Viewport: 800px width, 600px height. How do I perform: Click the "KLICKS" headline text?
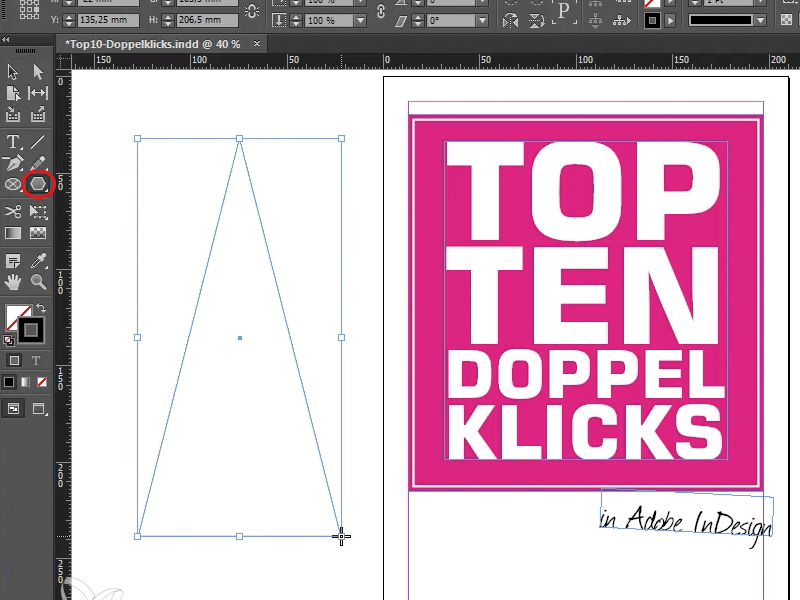586,432
